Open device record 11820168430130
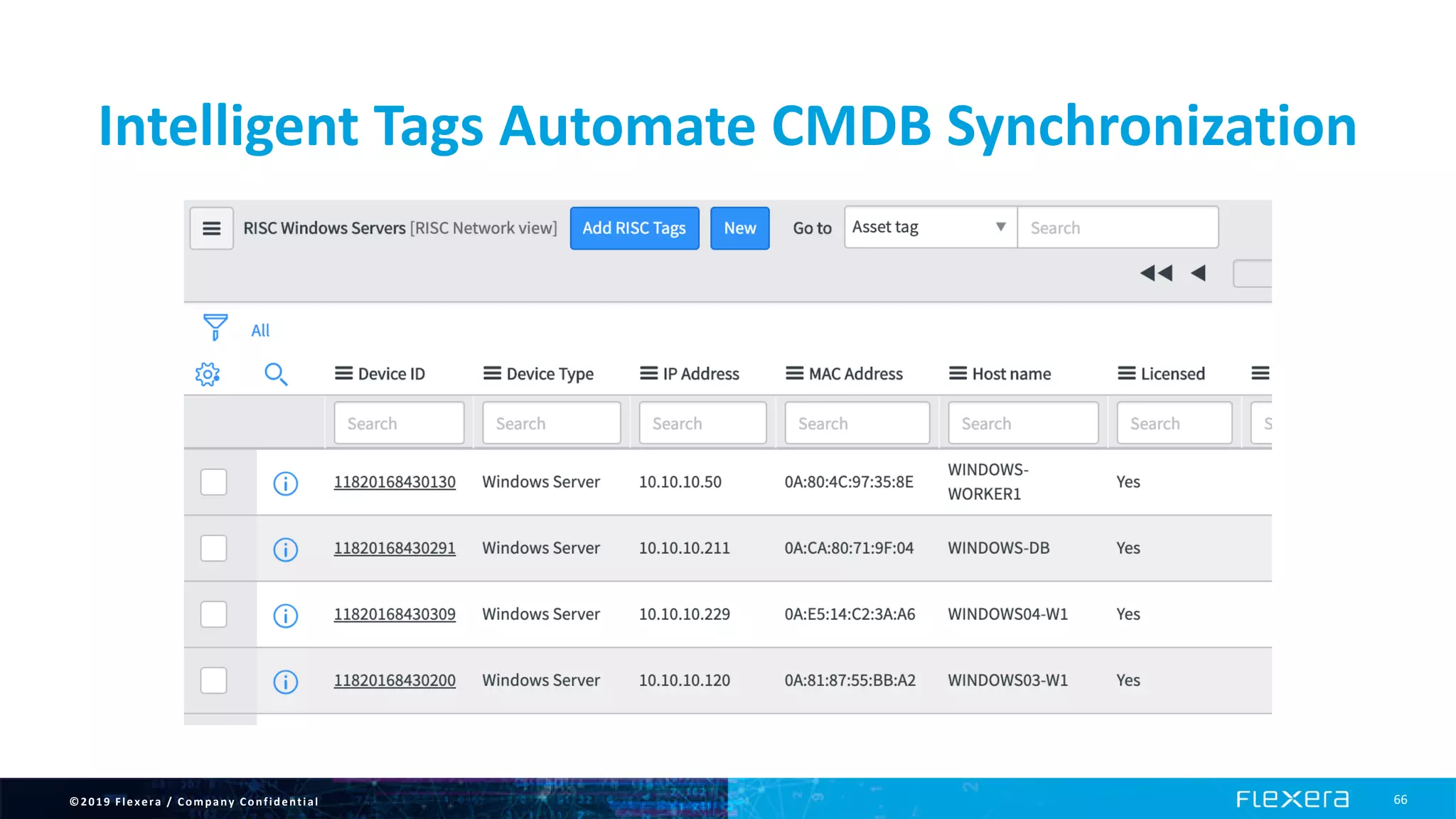 [395, 482]
